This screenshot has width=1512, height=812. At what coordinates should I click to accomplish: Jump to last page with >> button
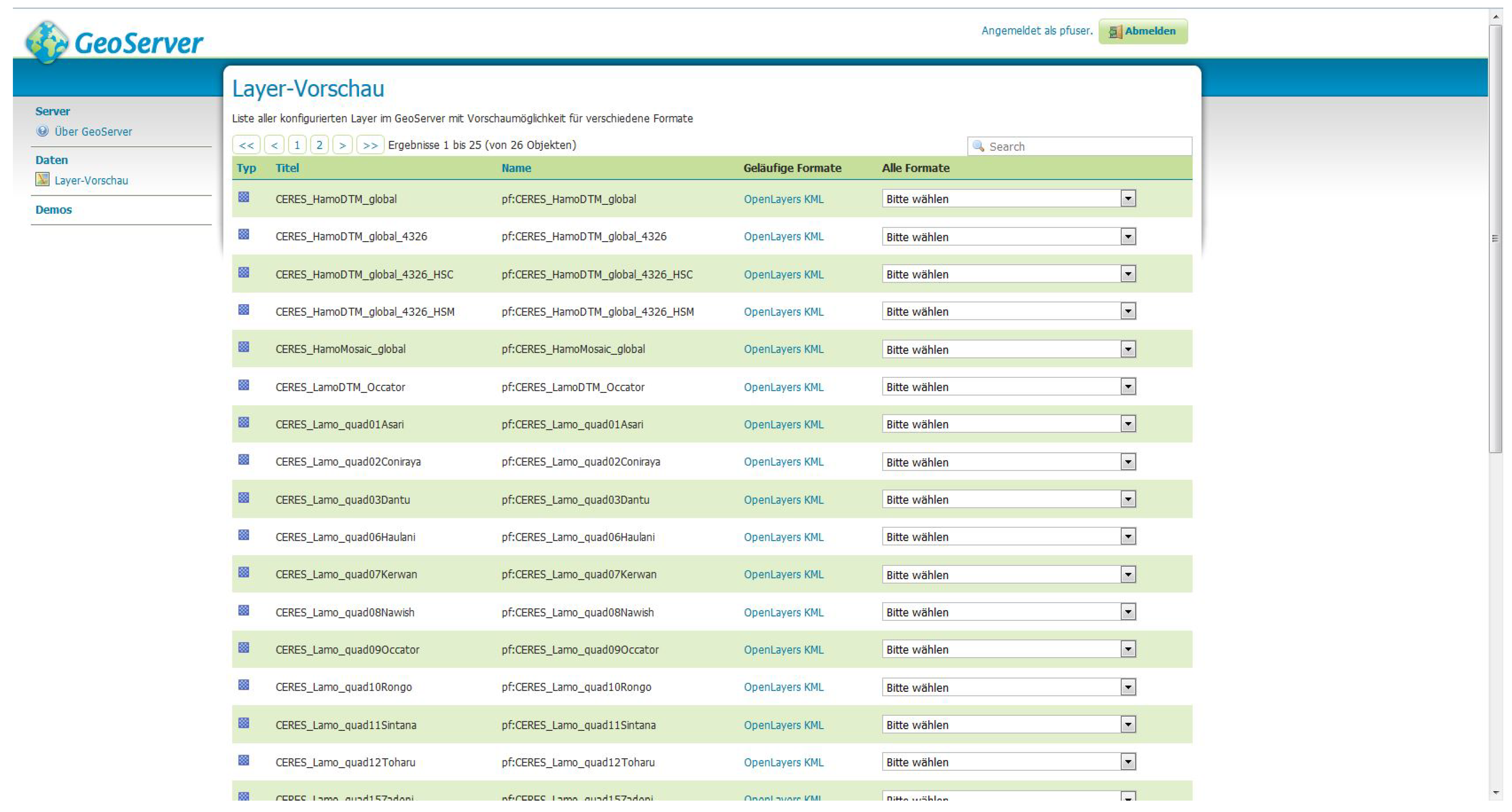(370, 145)
